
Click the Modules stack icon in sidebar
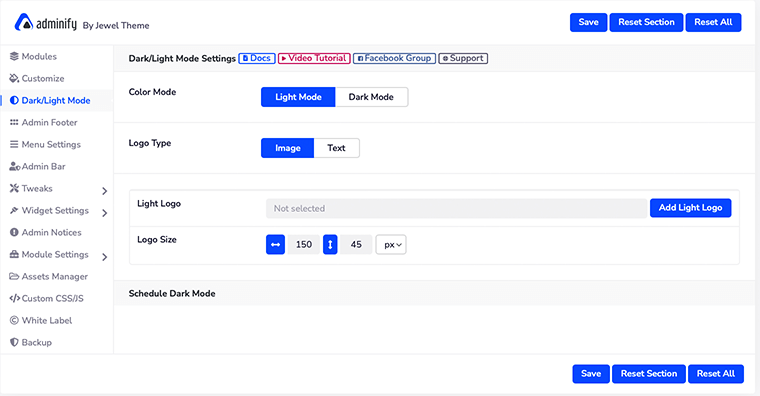[x=14, y=56]
